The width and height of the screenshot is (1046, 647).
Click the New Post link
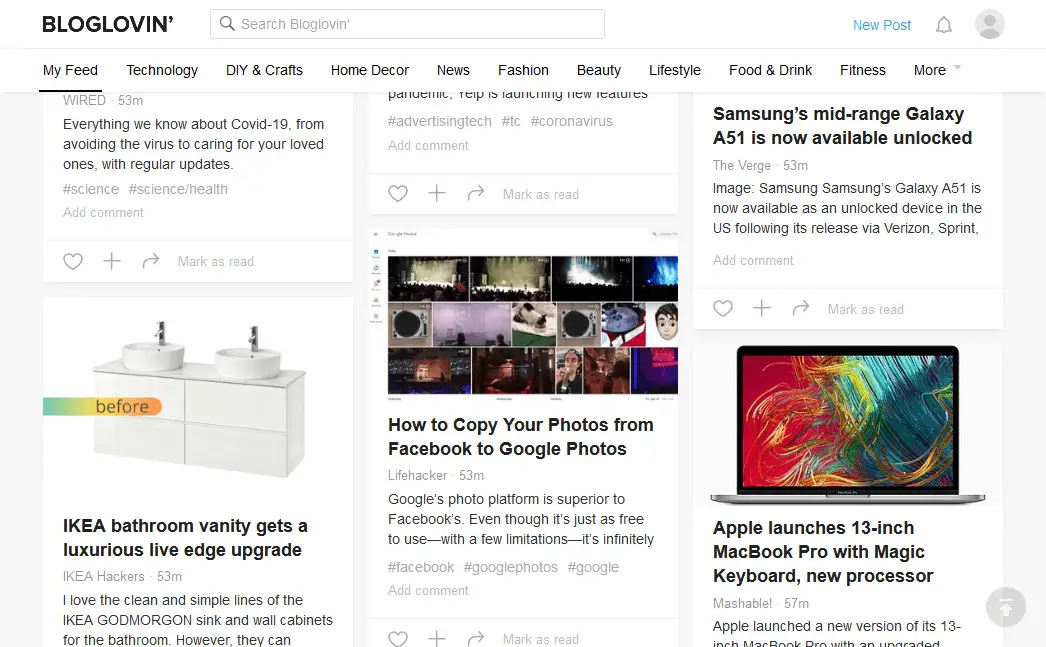[881, 25]
